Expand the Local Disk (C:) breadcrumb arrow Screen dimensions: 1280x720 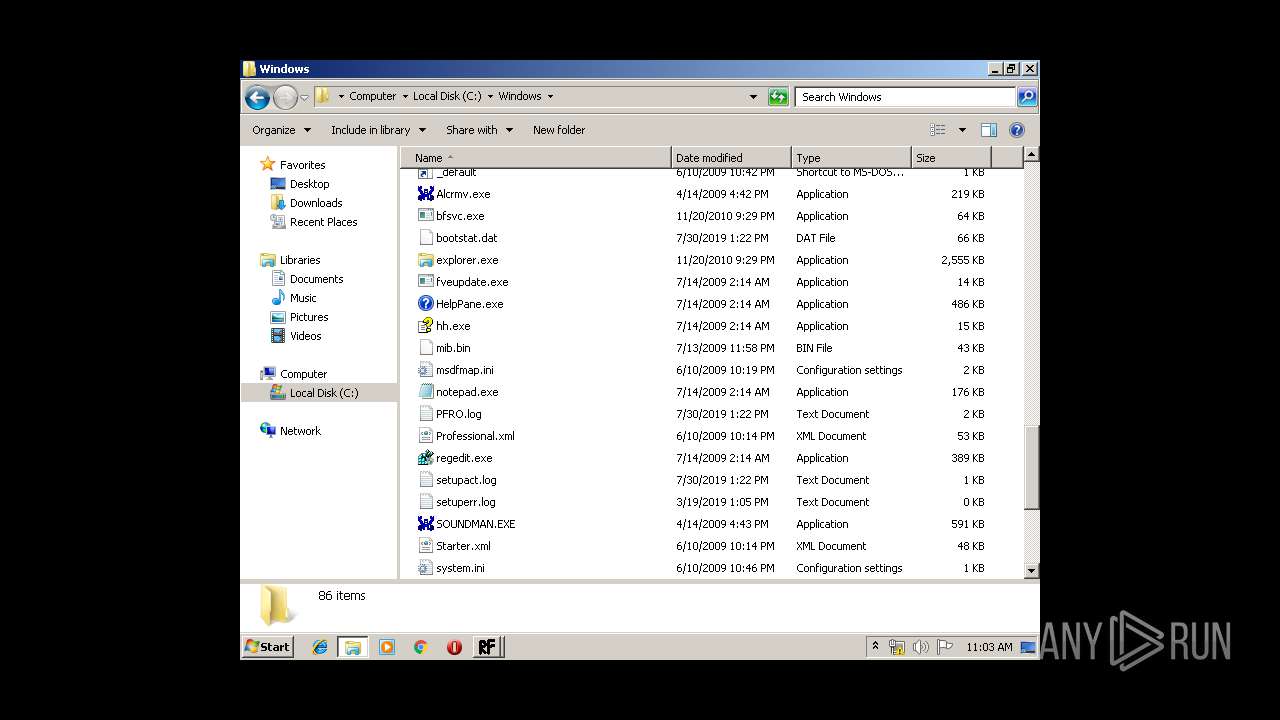490,97
